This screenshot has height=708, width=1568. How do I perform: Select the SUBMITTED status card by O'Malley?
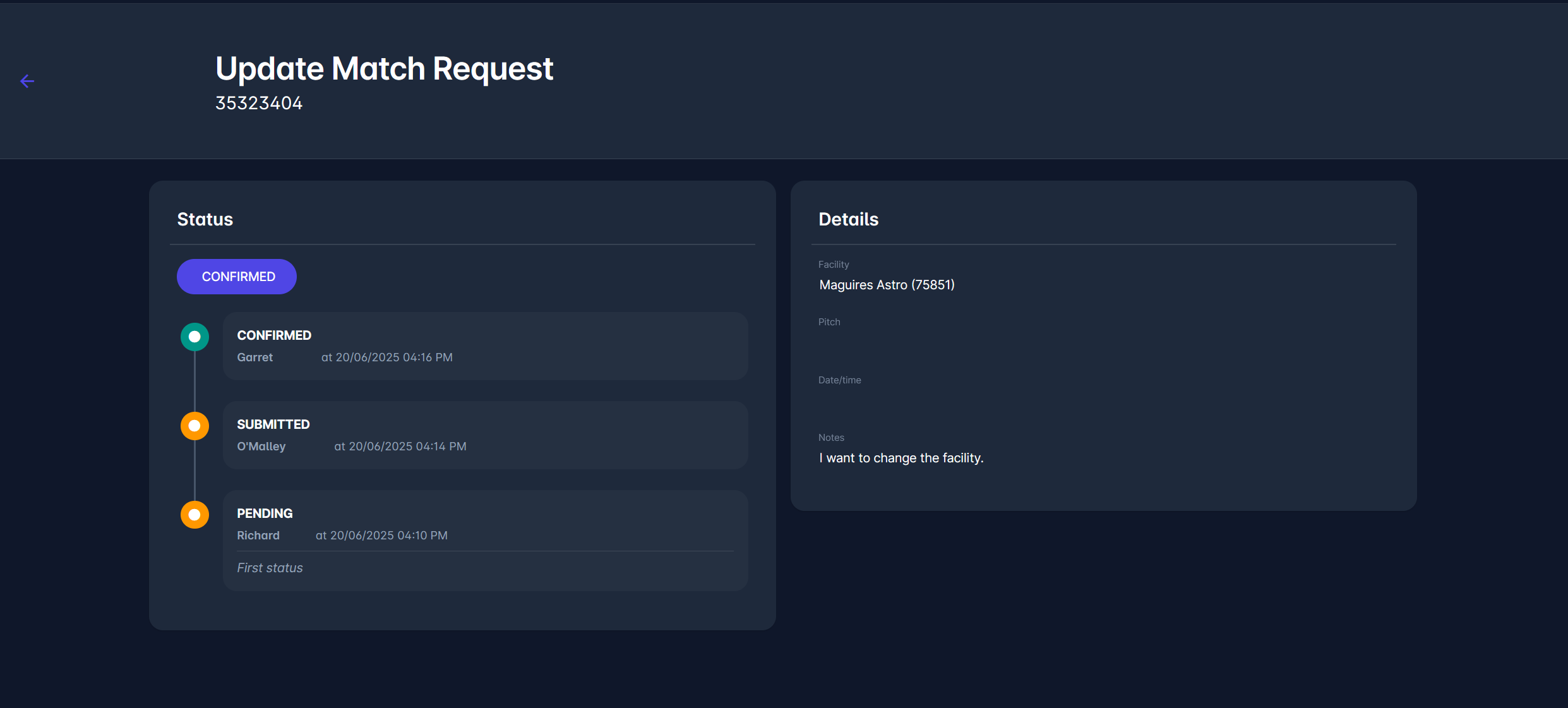point(485,435)
